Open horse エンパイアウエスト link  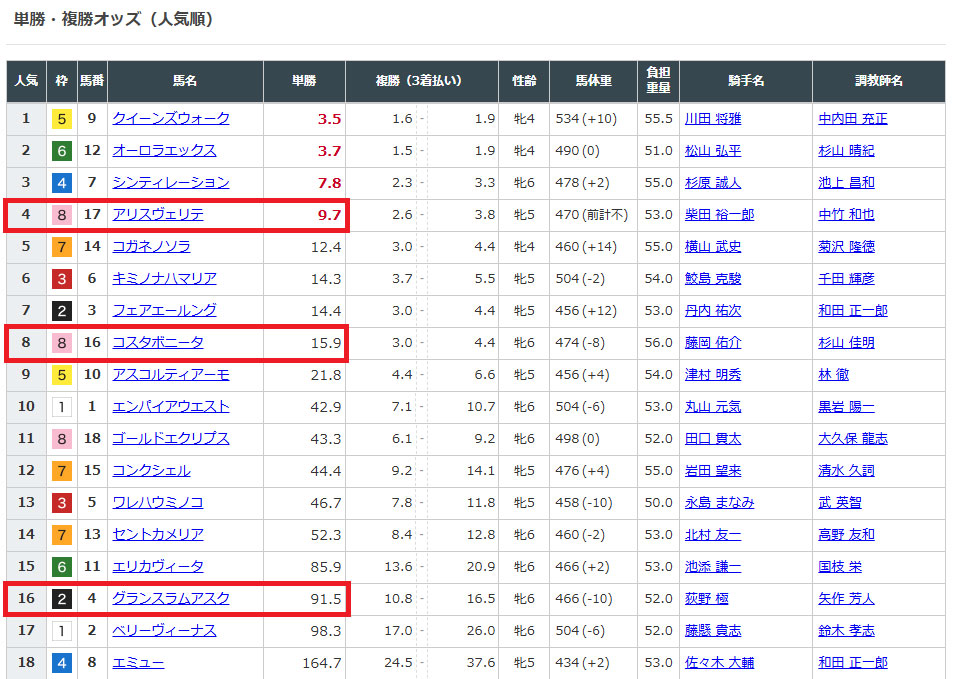click(171, 406)
